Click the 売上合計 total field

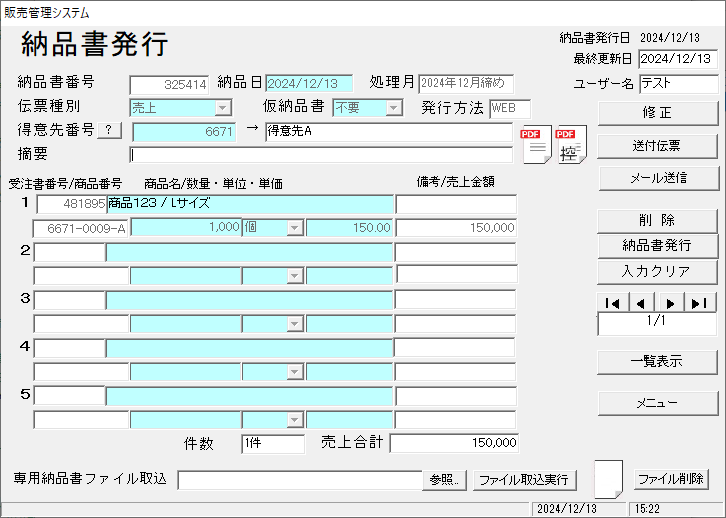pos(454,443)
